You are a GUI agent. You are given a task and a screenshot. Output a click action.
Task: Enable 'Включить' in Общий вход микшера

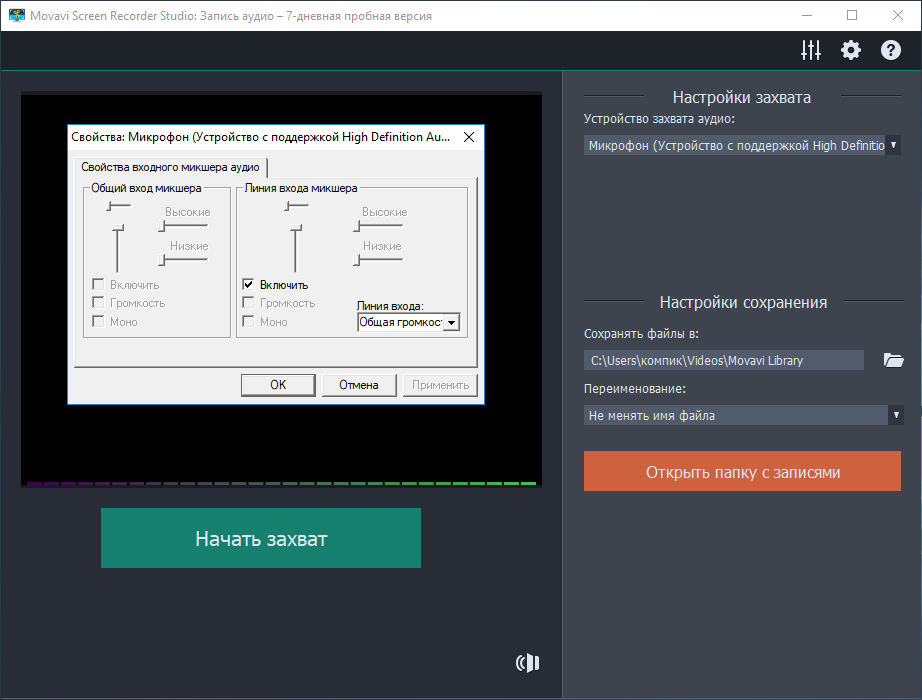pos(98,285)
